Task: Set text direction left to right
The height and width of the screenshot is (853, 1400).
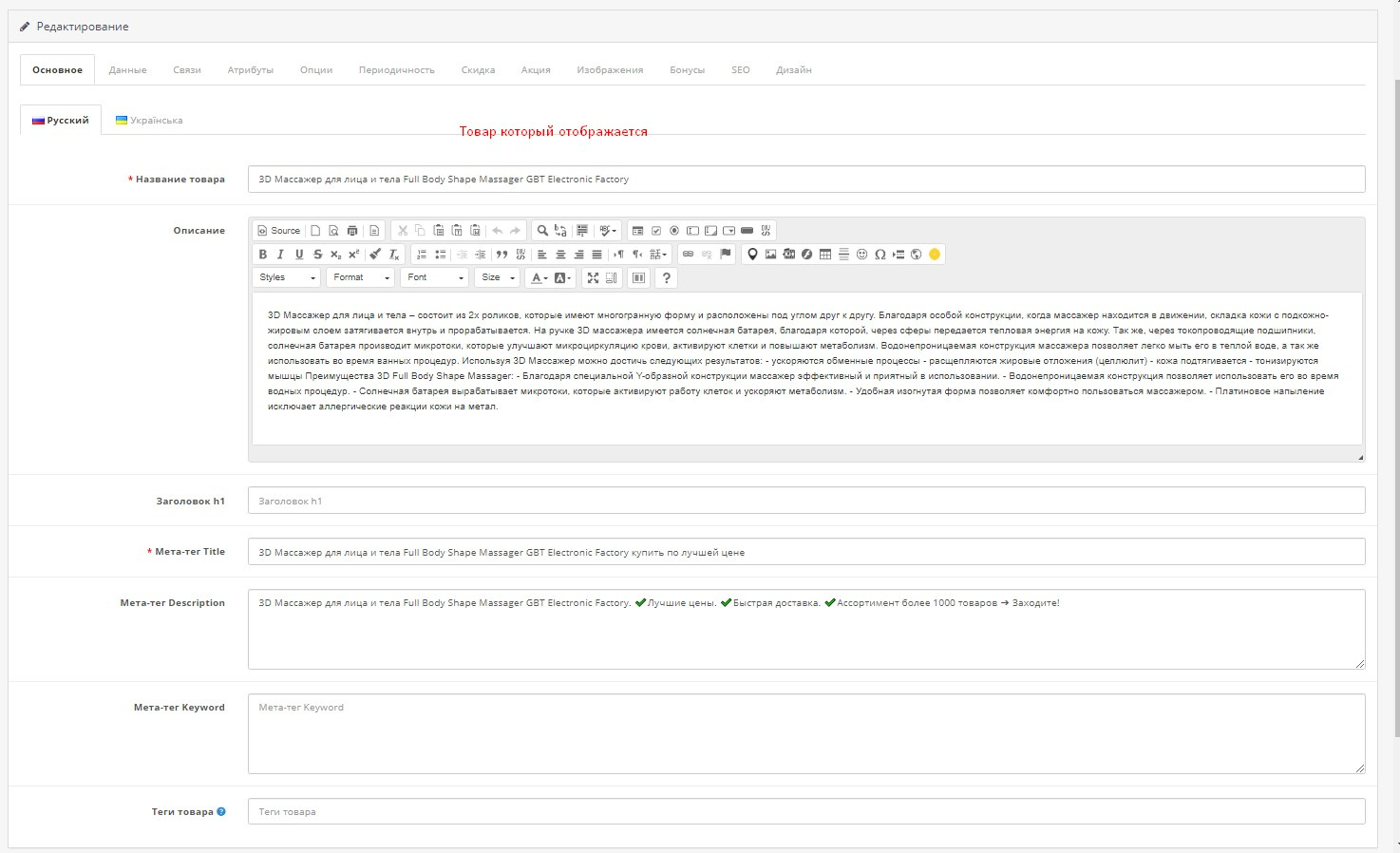Action: click(x=618, y=255)
